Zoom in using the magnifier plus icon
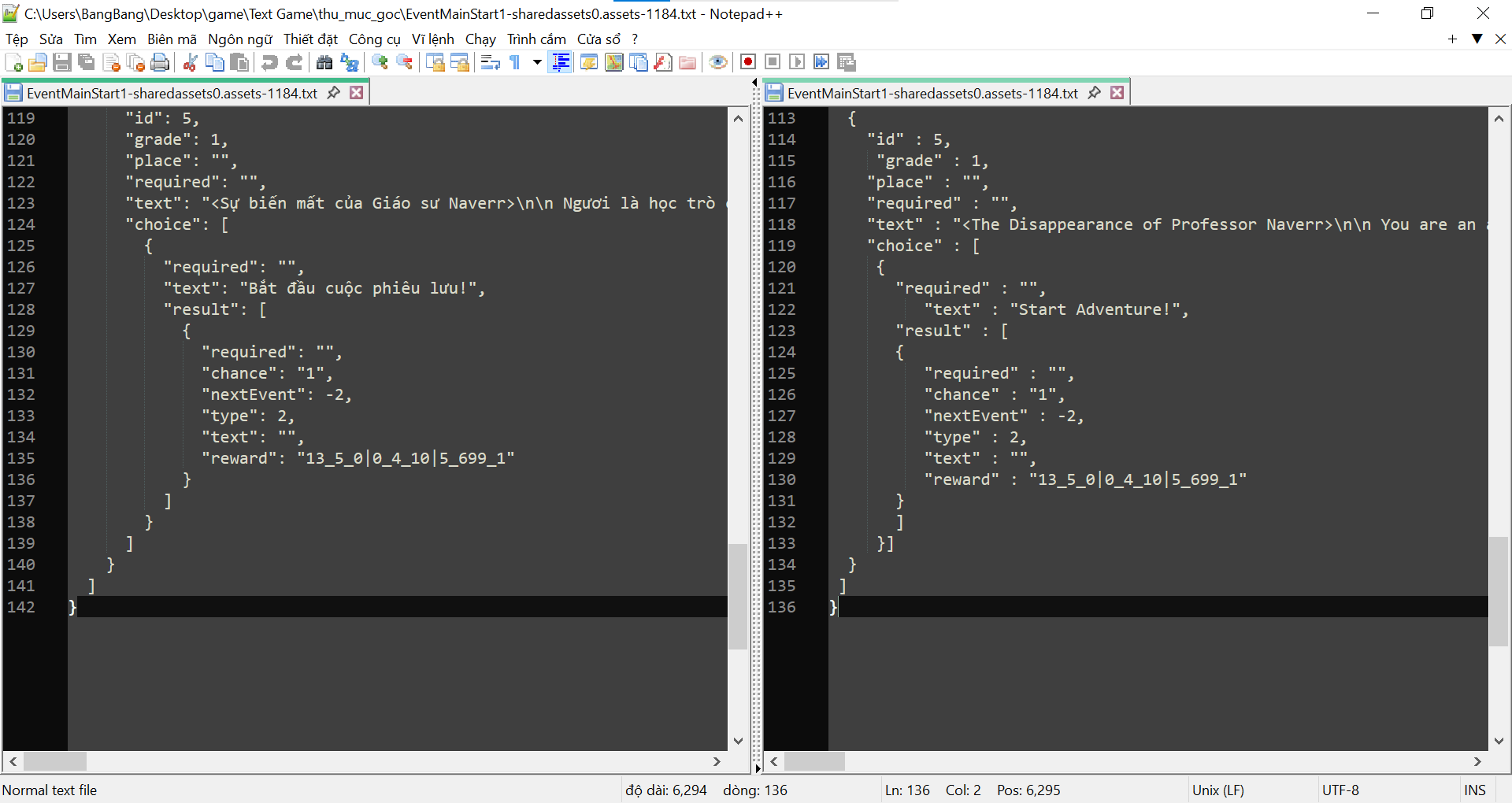This screenshot has height=803, width=1512. click(380, 62)
